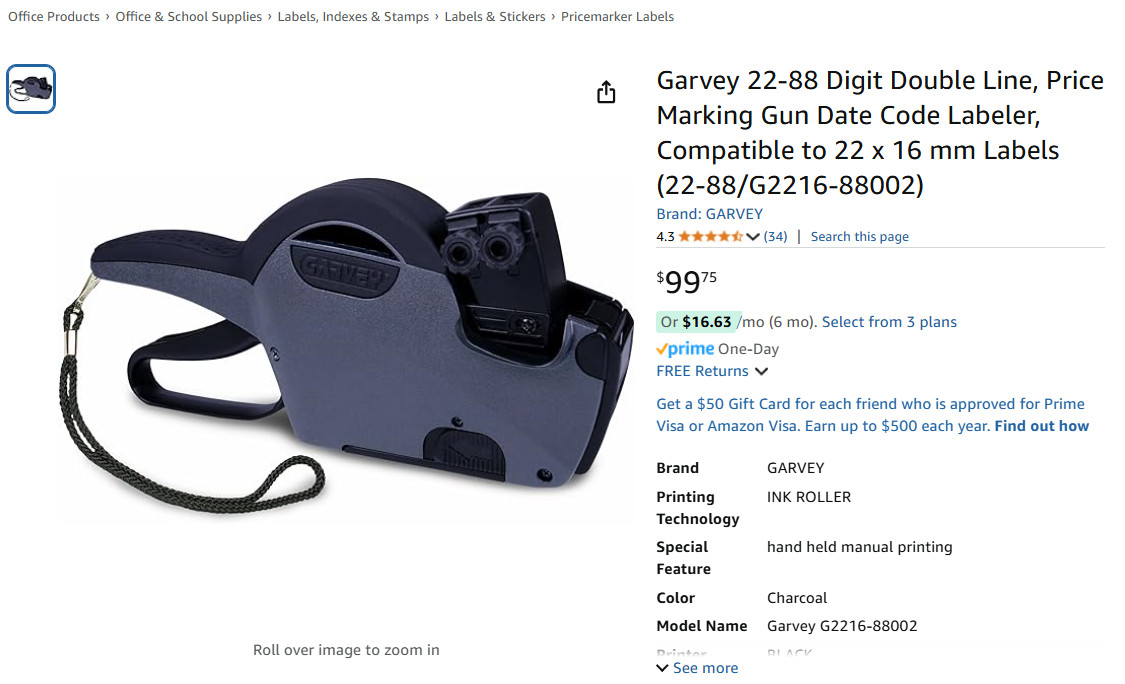Click the share icon above product image
The image size is (1125, 684).
pyautogui.click(x=606, y=92)
